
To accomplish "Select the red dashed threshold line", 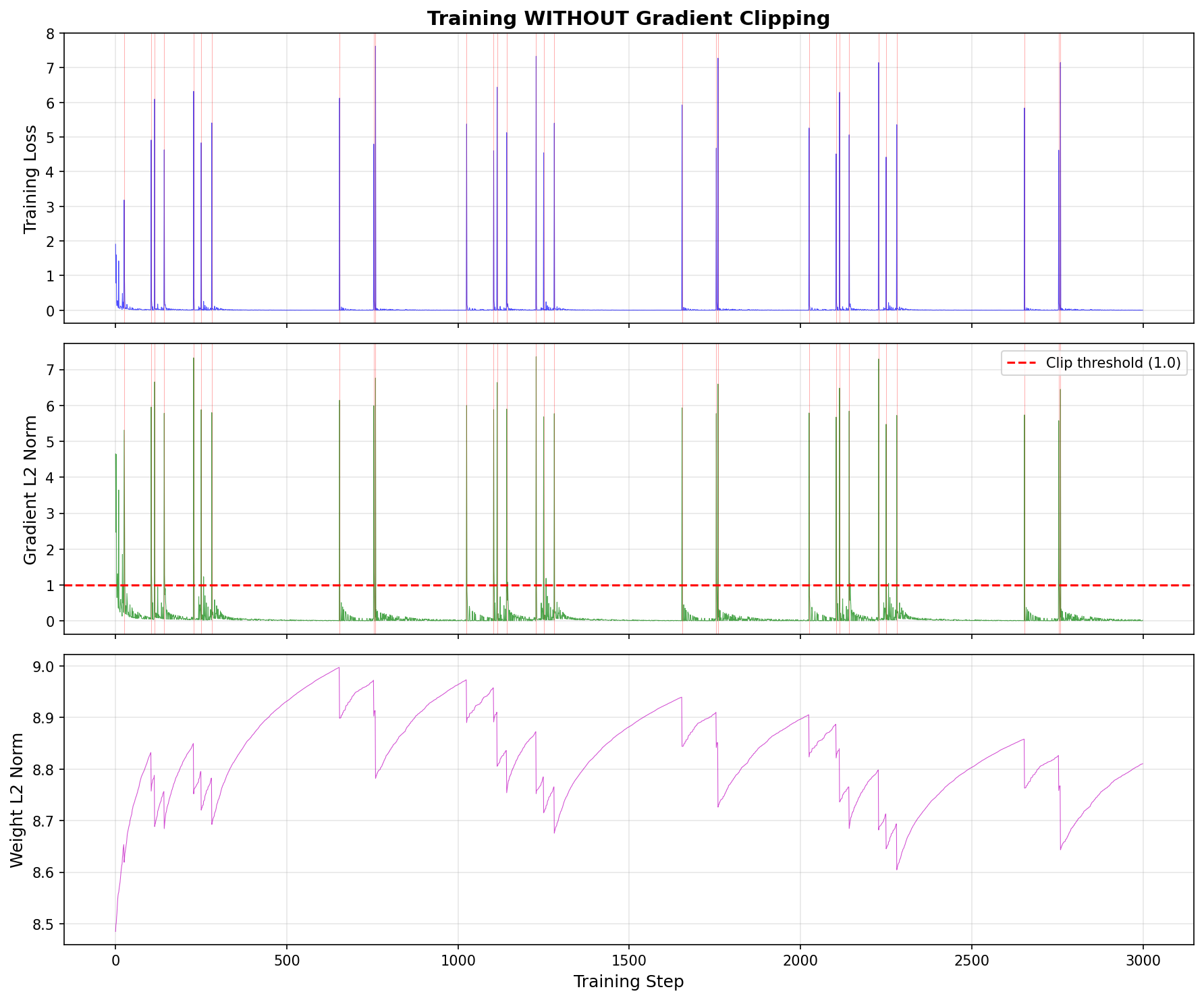I will pyautogui.click(x=742, y=586).
